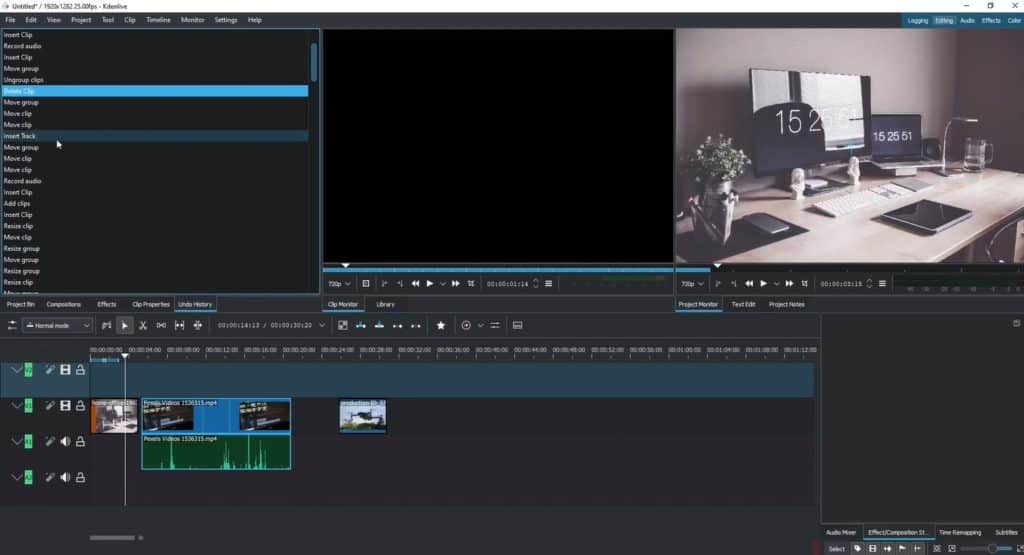Toggle the subtitle track icon in timeline toolbar
This screenshot has height=555, width=1024.
click(517, 325)
